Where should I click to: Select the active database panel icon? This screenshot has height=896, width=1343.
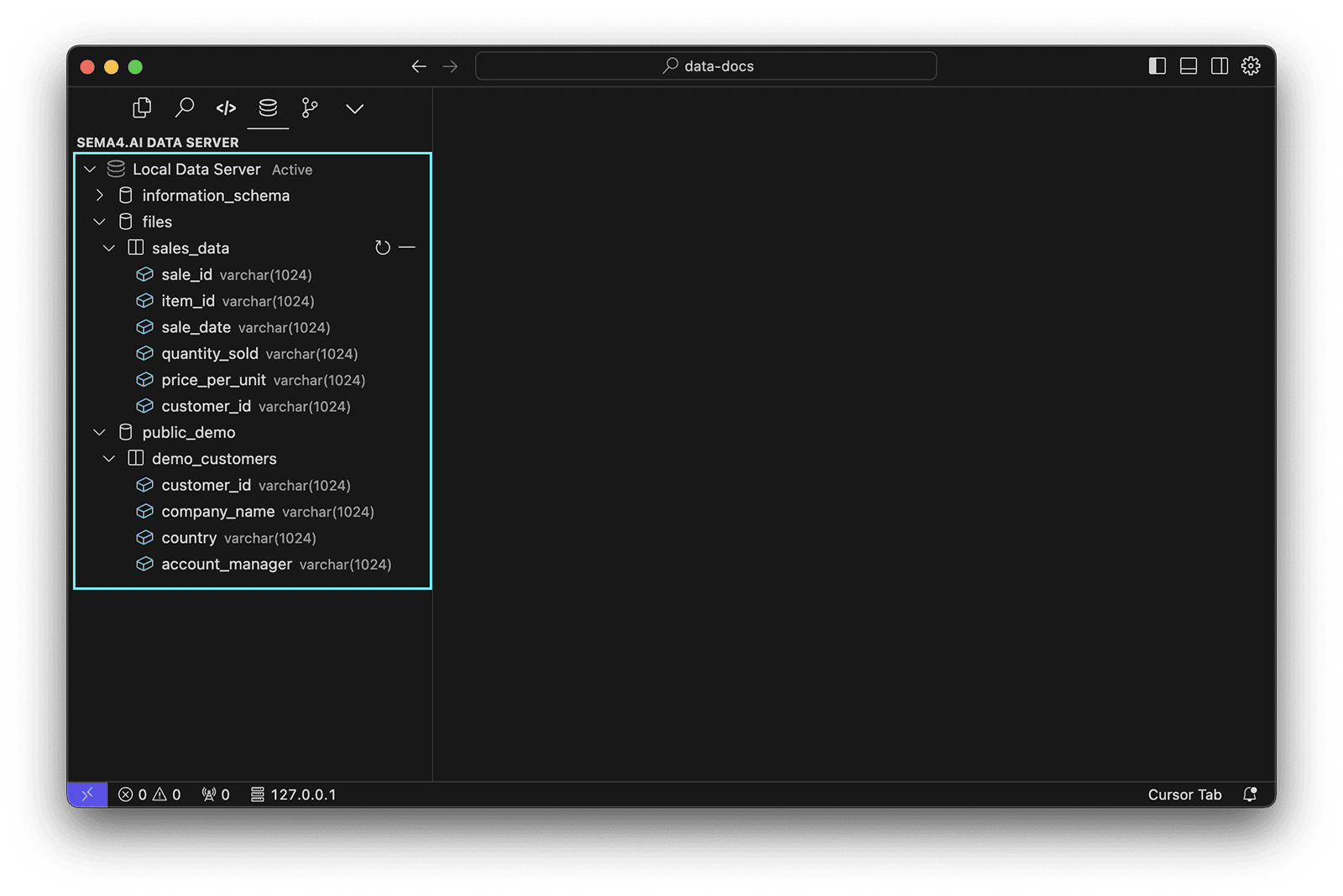(x=269, y=107)
